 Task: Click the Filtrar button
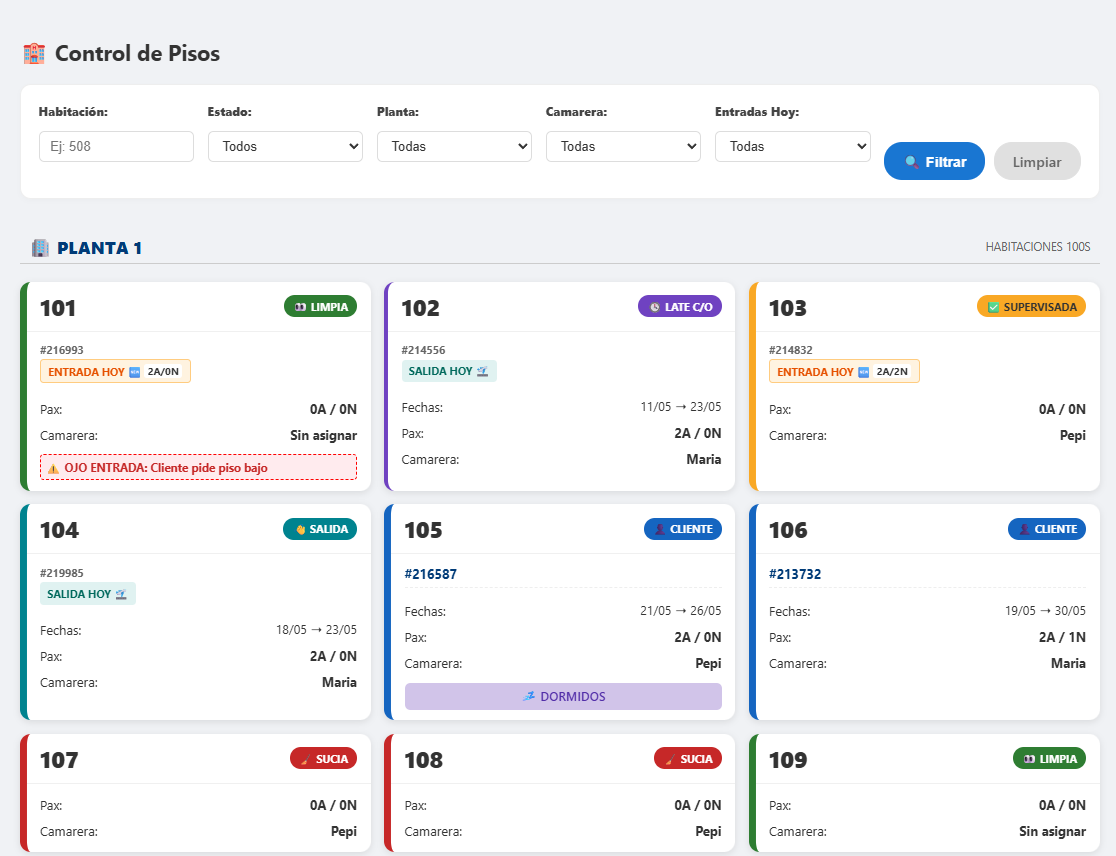tap(935, 162)
